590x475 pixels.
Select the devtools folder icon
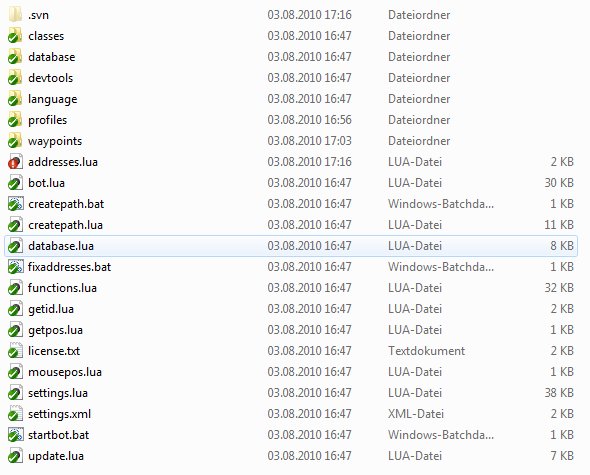coord(15,78)
